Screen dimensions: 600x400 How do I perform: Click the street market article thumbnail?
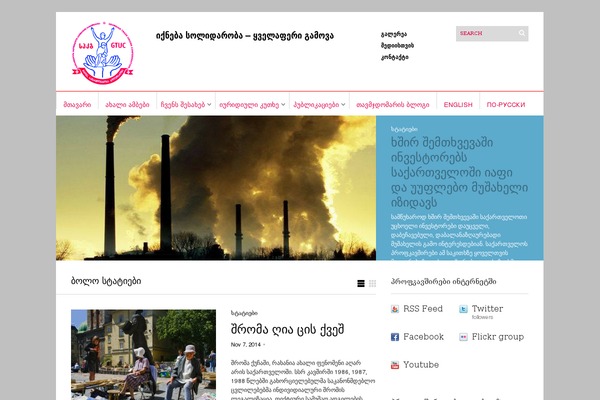[143, 355]
